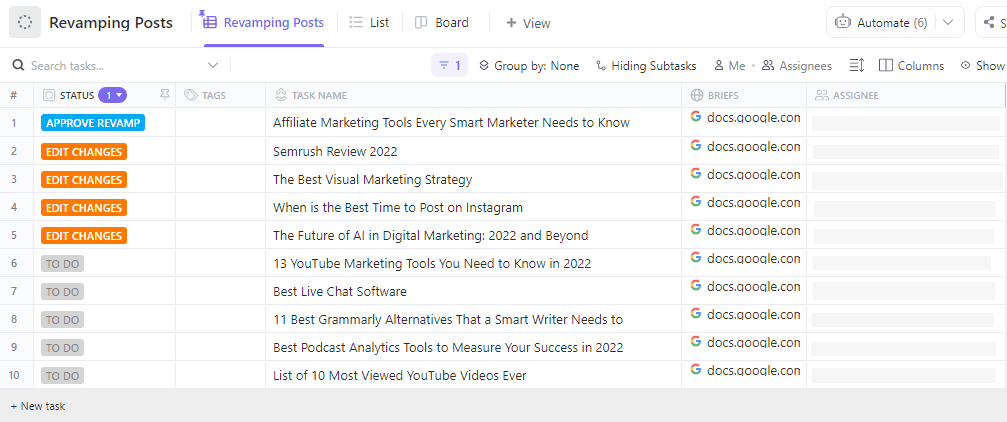The image size is (1007, 422).
Task: Click the filter icon showing 1 active filter
Action: pyautogui.click(x=449, y=66)
